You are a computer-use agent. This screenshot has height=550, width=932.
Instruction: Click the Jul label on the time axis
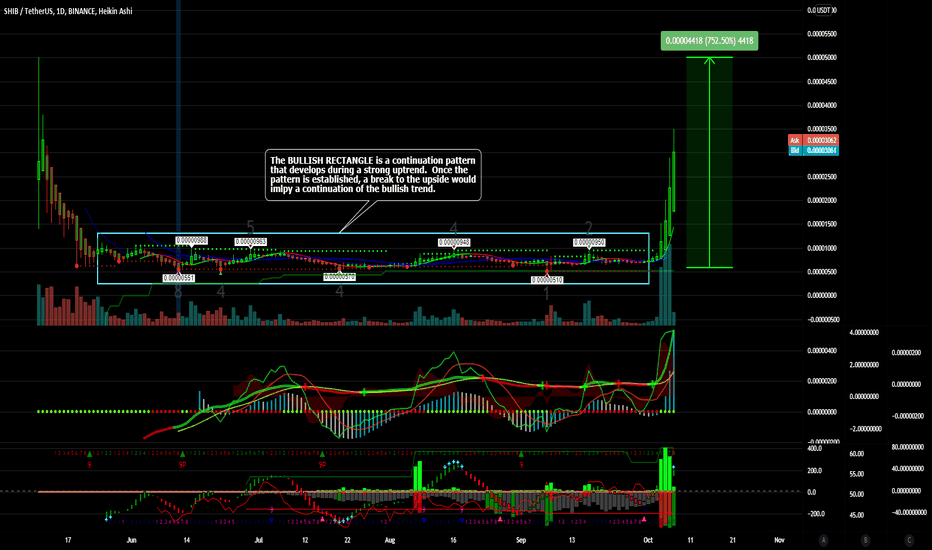click(259, 540)
